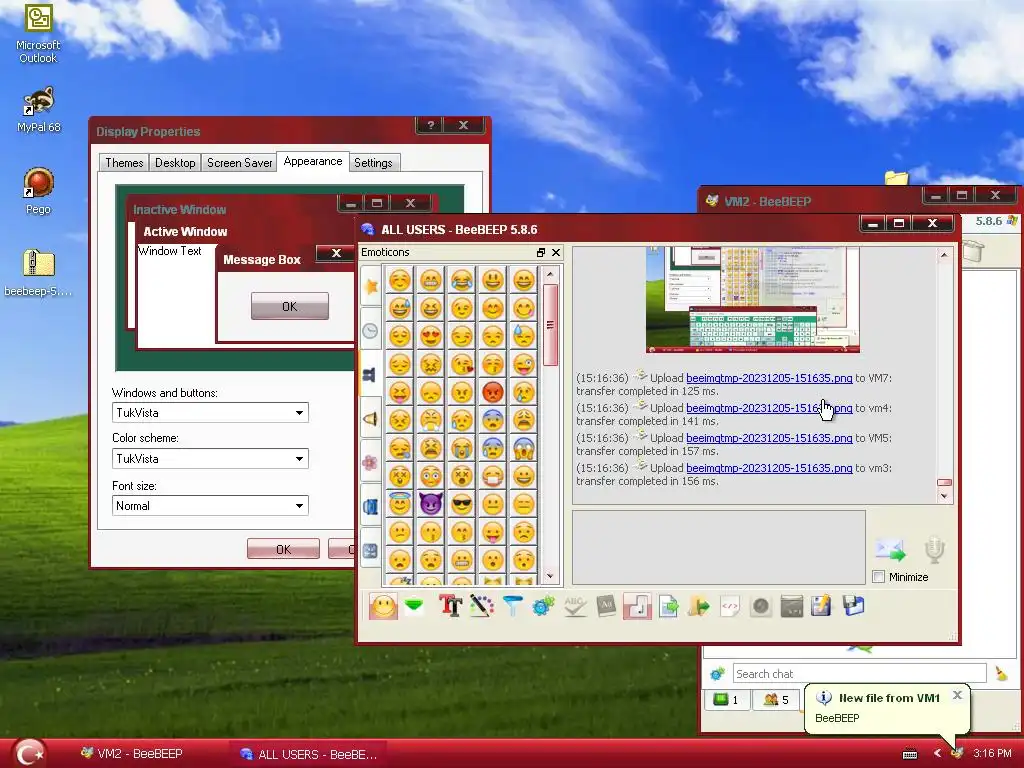This screenshot has width=1024, height=768.
Task: Click the folder with green arrow icon
Action: [699, 607]
